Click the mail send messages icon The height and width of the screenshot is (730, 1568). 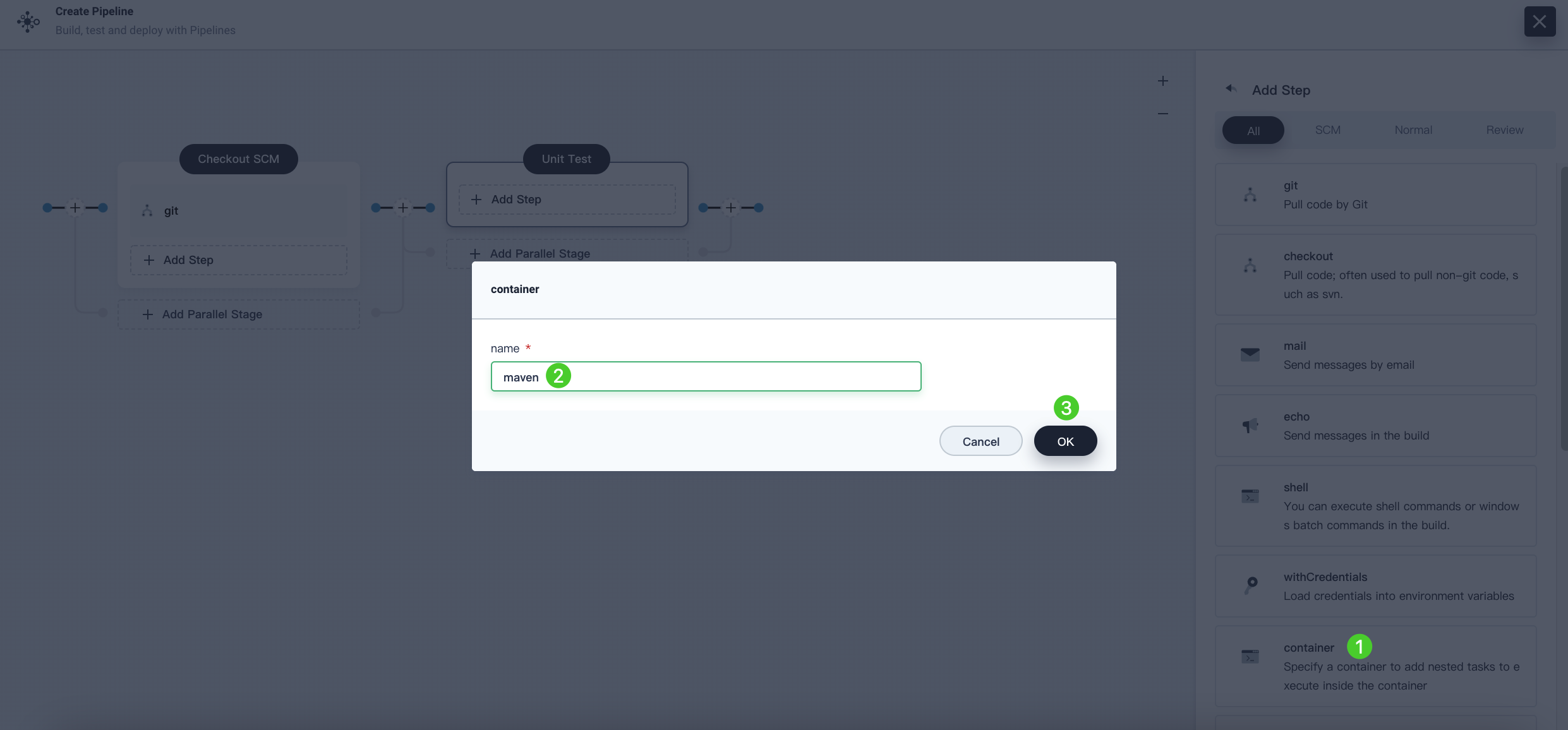tap(1250, 355)
